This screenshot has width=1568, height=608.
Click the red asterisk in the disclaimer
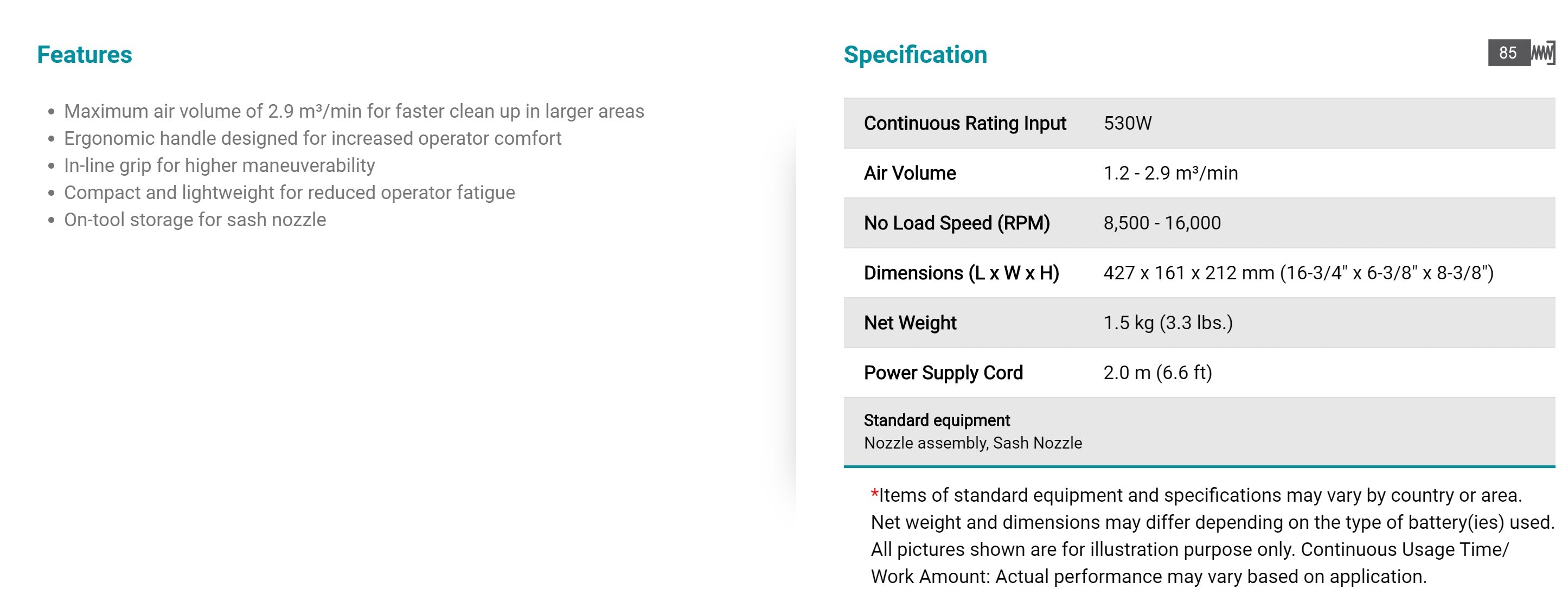(874, 495)
